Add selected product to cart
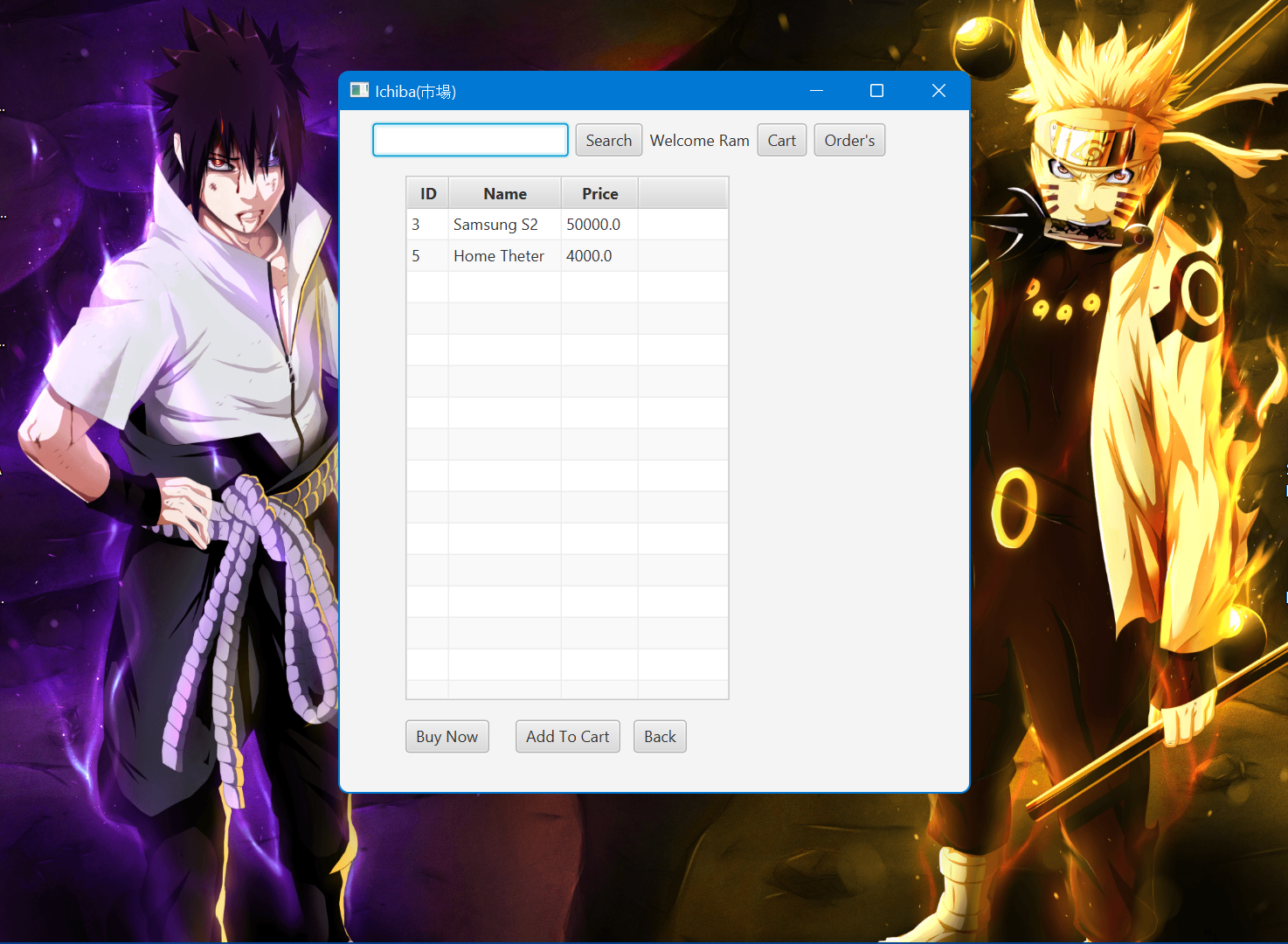Viewport: 1288px width, 944px height. click(568, 736)
